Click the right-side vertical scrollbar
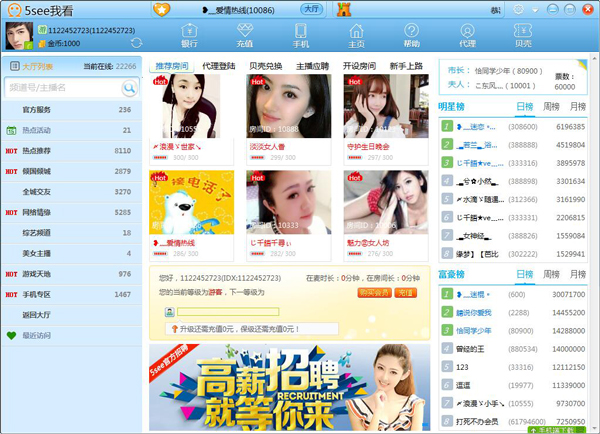The height and width of the screenshot is (434, 600). coord(594,245)
